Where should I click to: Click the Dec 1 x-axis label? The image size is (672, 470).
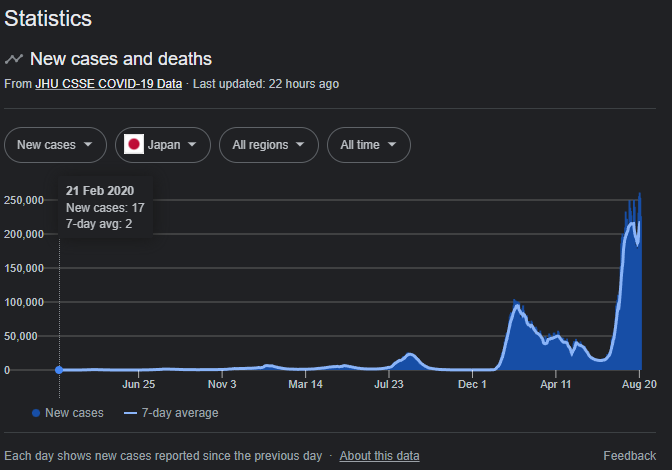[x=472, y=384]
